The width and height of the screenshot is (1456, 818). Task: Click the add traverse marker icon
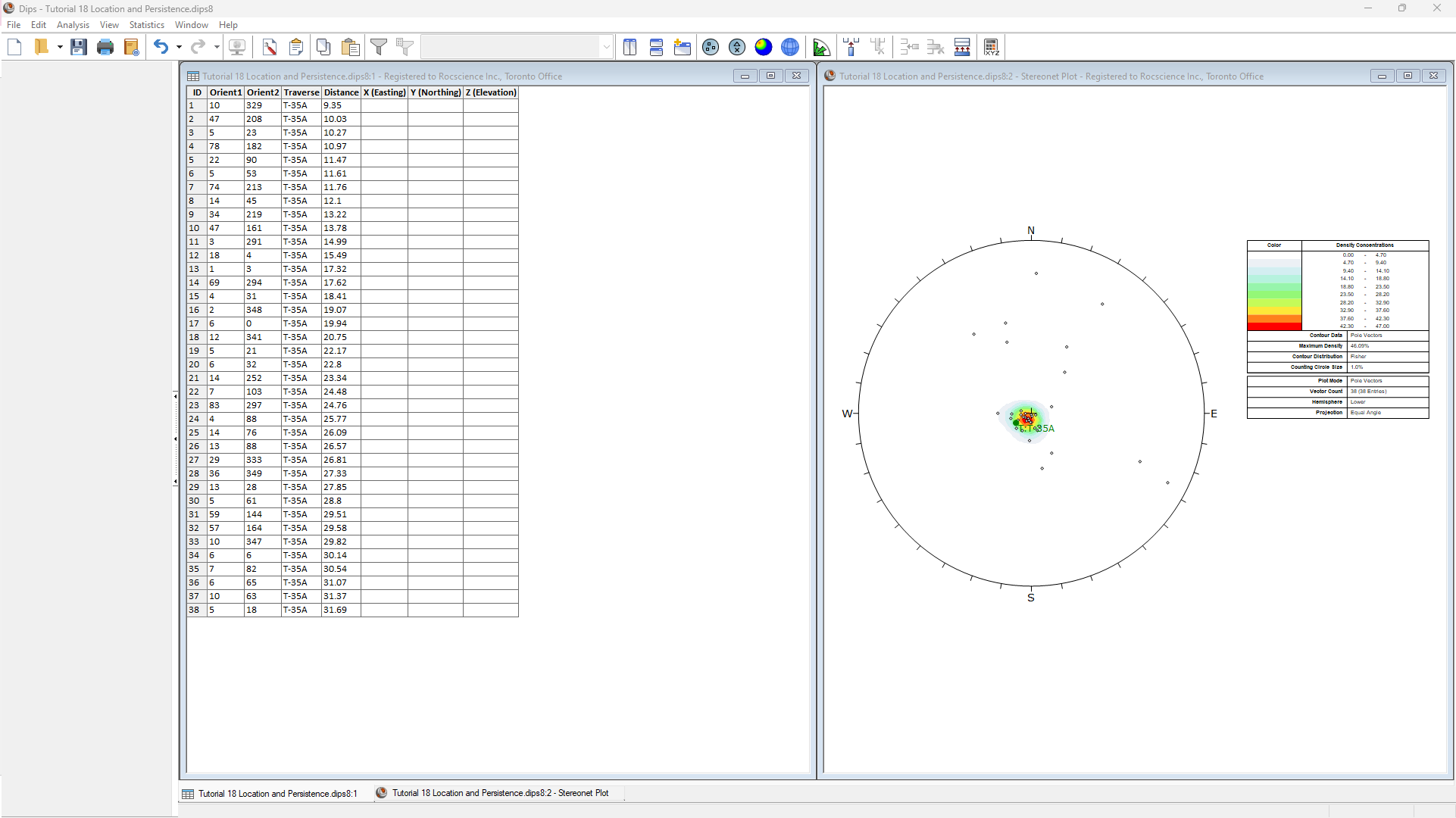point(851,47)
